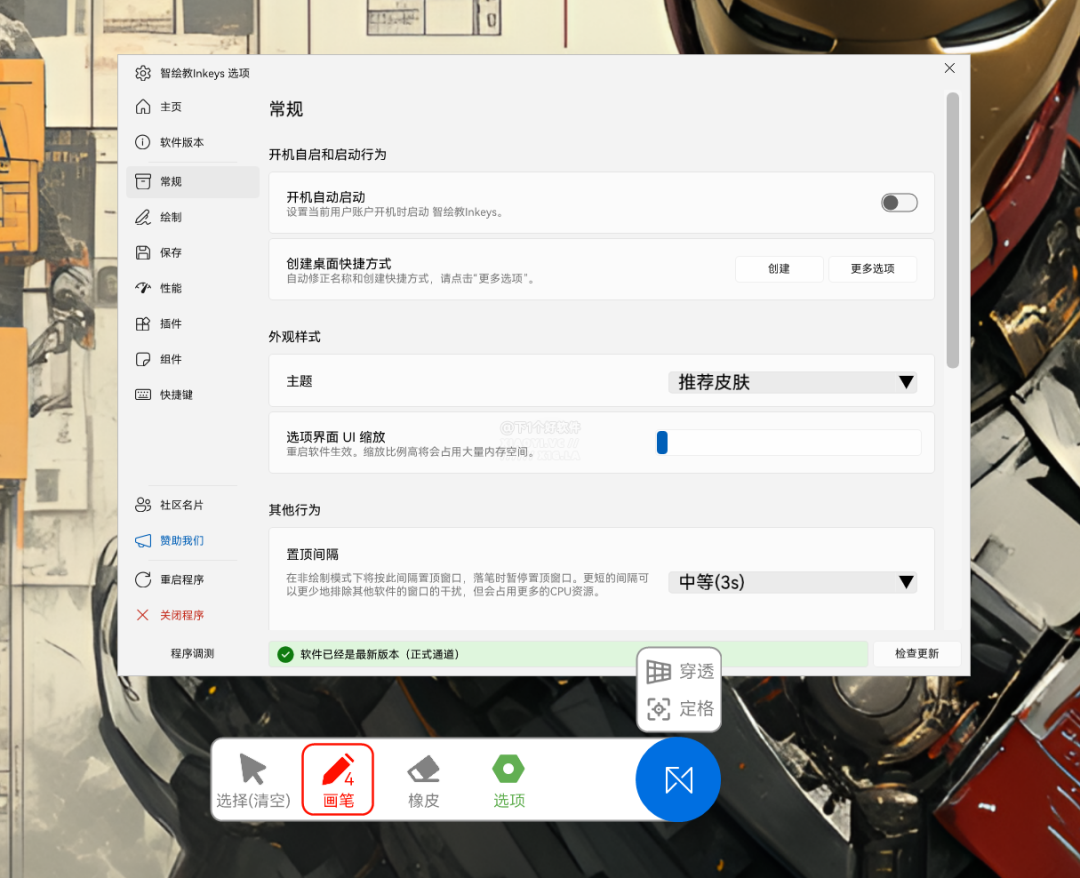Click the 软件版本 info icon
The width and height of the screenshot is (1080, 878).
[143, 142]
